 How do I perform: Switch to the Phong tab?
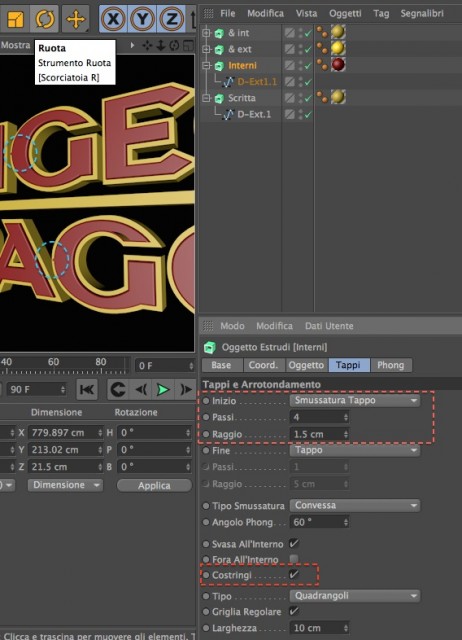pyautogui.click(x=391, y=365)
